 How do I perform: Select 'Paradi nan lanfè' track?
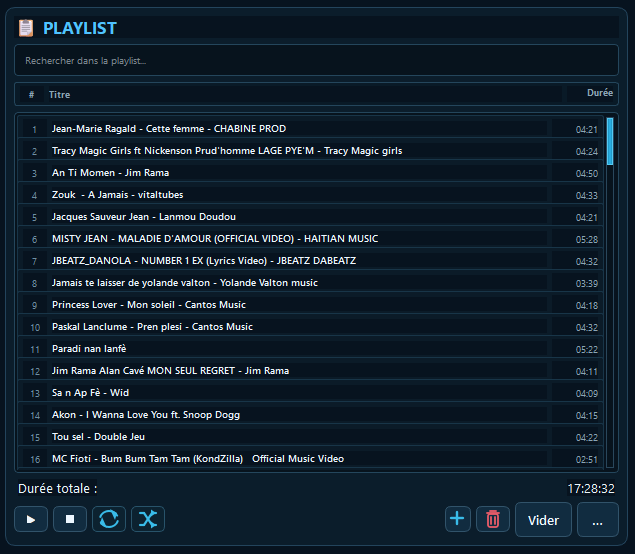311,349
